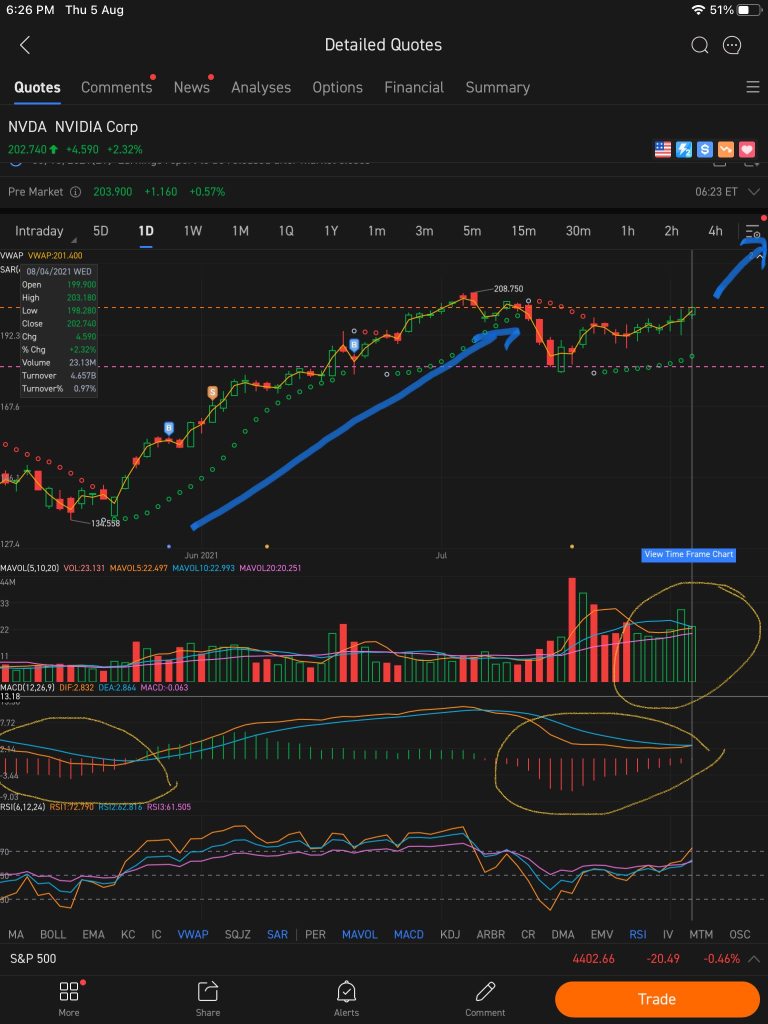Tap the pink heart favorite icon

746,150
